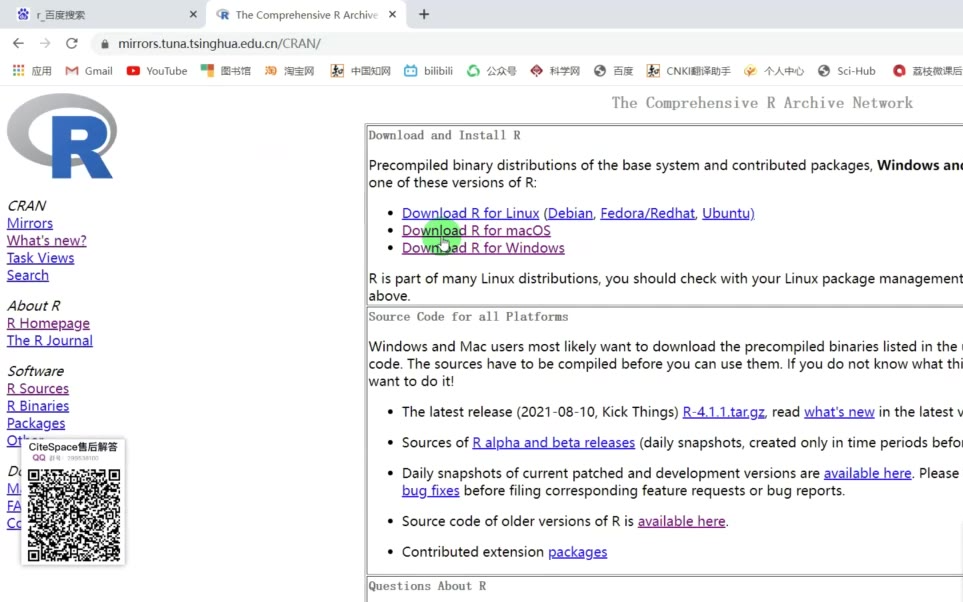Open older versions available here link
Image resolution: width=963 pixels, height=602 pixels.
coord(681,521)
